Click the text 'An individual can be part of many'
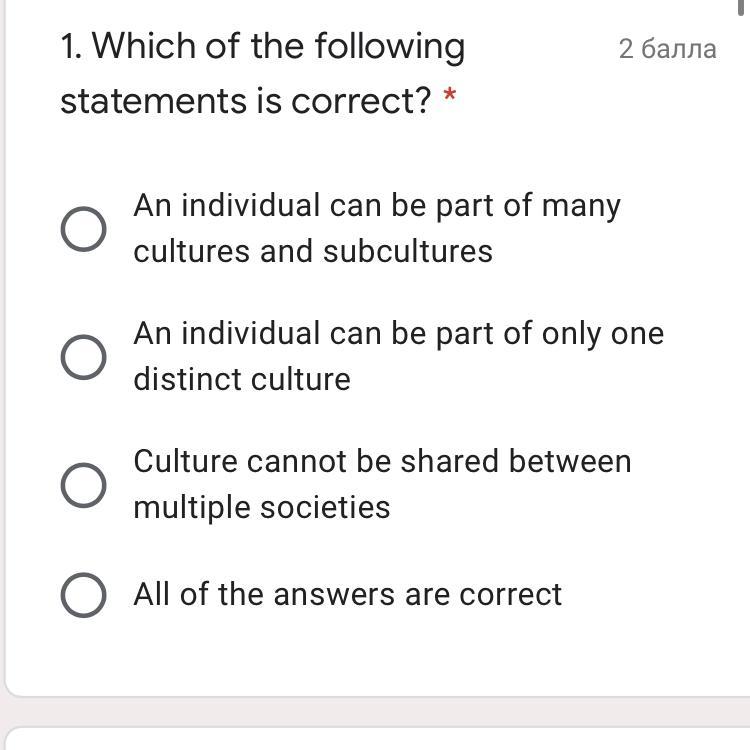Image resolution: width=750 pixels, height=750 pixels. (x=377, y=207)
